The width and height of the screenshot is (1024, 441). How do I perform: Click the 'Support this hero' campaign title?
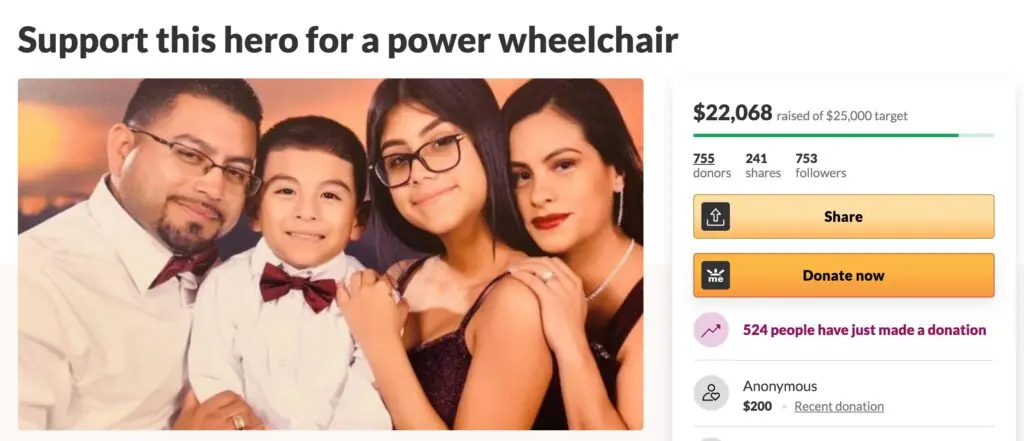coord(347,41)
